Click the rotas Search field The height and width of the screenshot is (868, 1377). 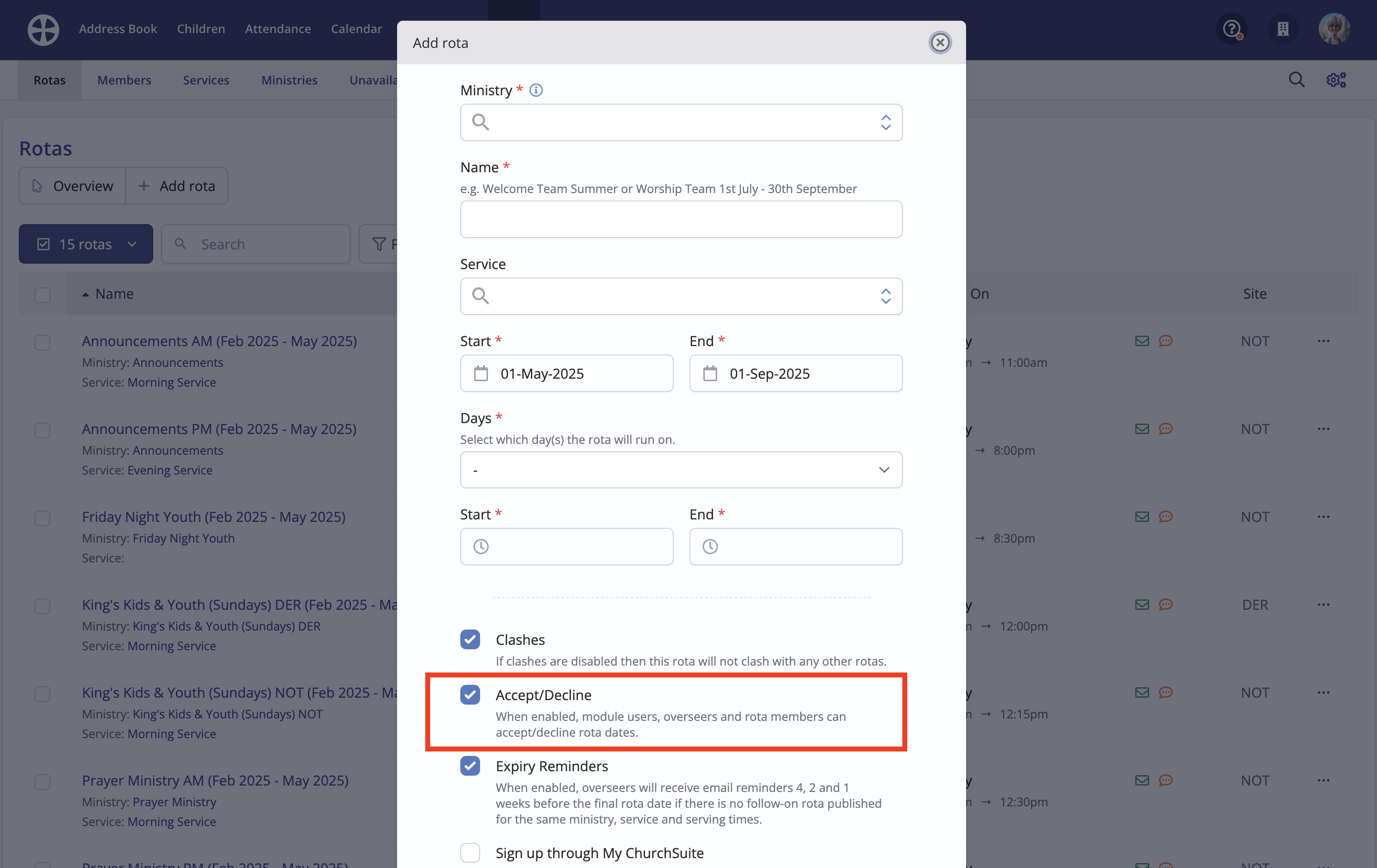tap(256, 244)
